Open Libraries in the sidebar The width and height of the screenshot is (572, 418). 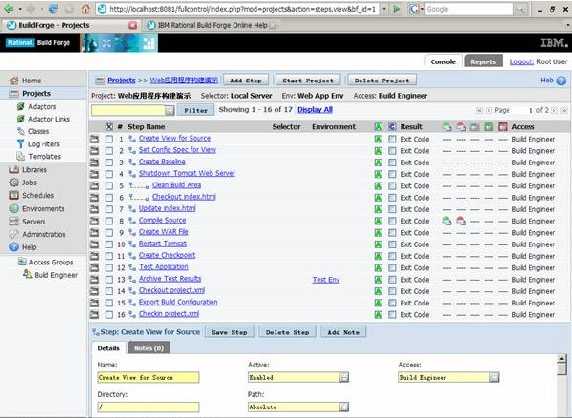(34, 170)
